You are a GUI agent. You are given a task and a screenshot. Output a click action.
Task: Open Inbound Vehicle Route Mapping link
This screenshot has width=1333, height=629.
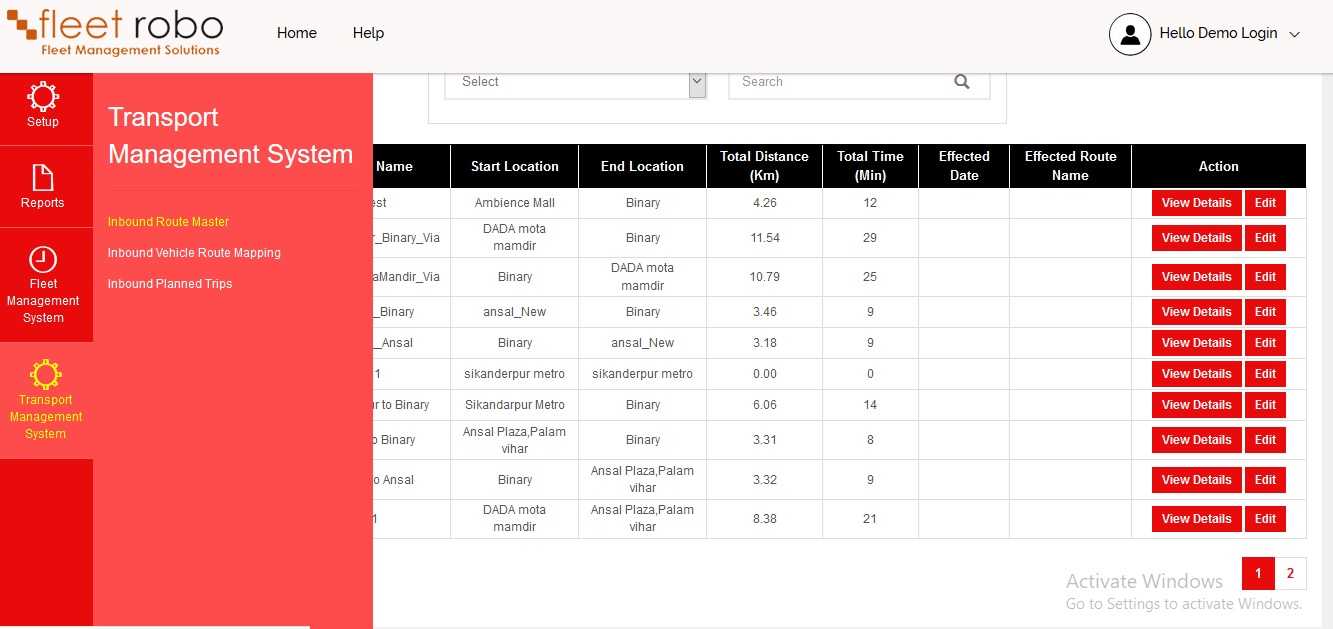click(194, 253)
